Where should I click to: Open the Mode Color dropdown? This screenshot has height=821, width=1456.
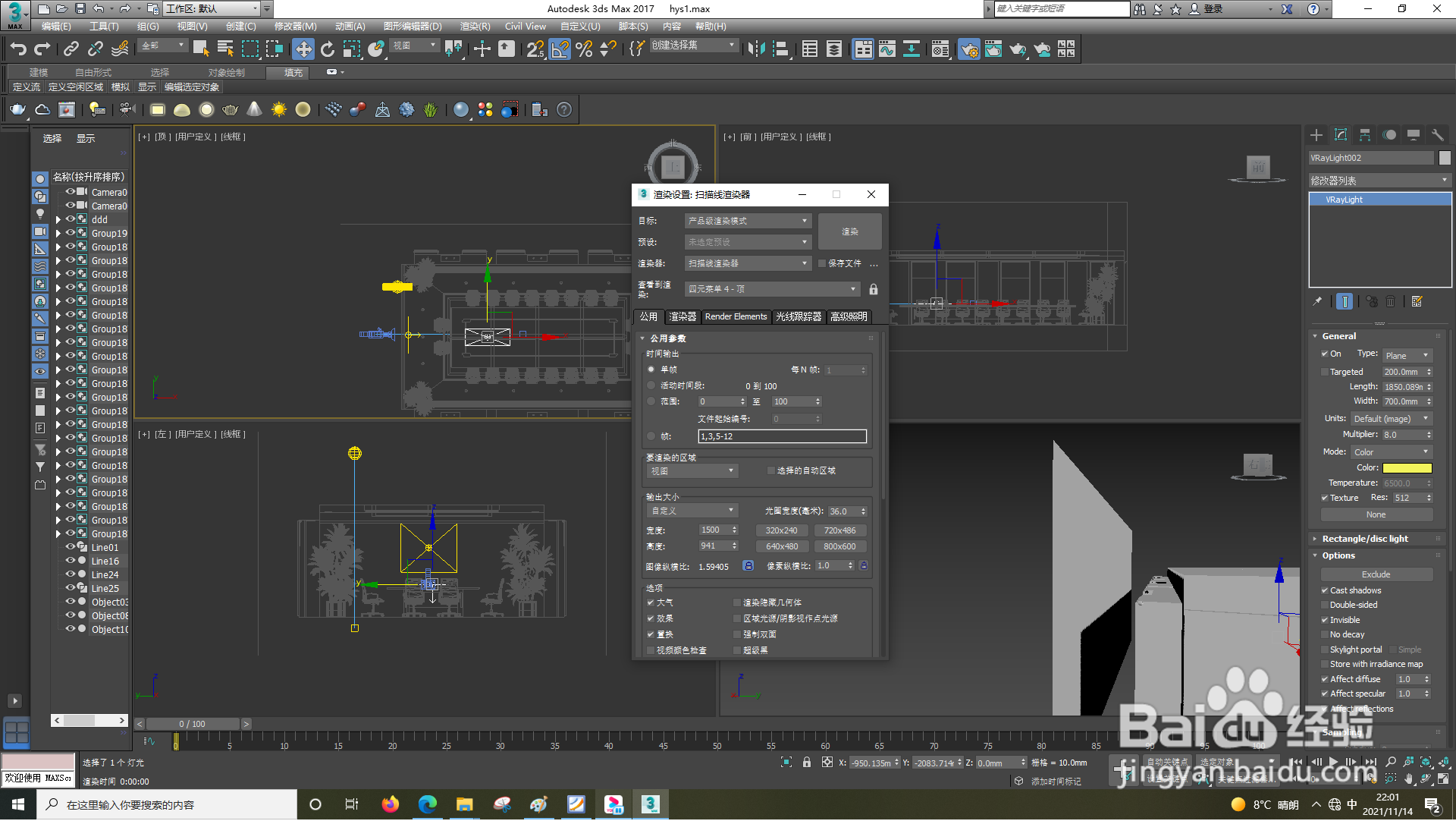tap(1392, 452)
